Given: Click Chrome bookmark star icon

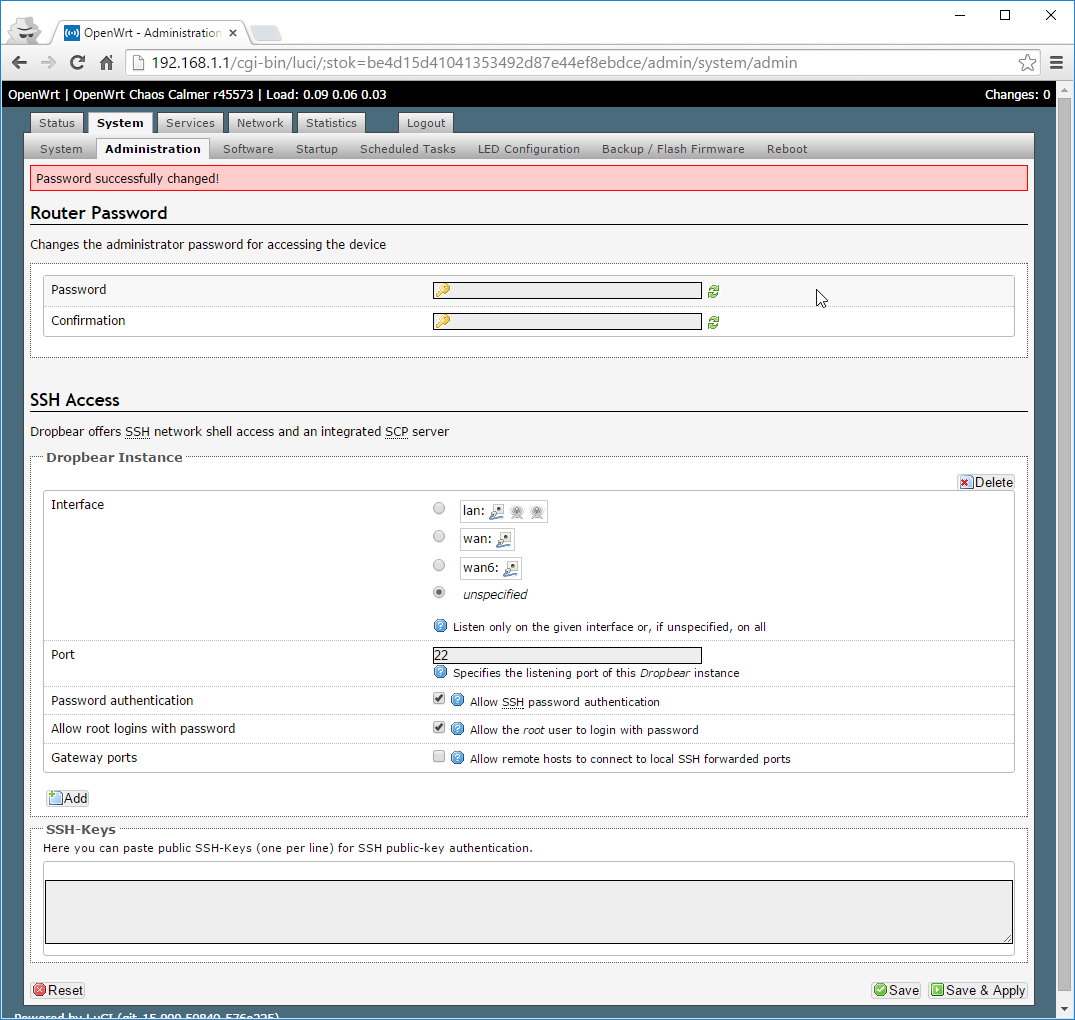Looking at the screenshot, I should click(x=1027, y=63).
